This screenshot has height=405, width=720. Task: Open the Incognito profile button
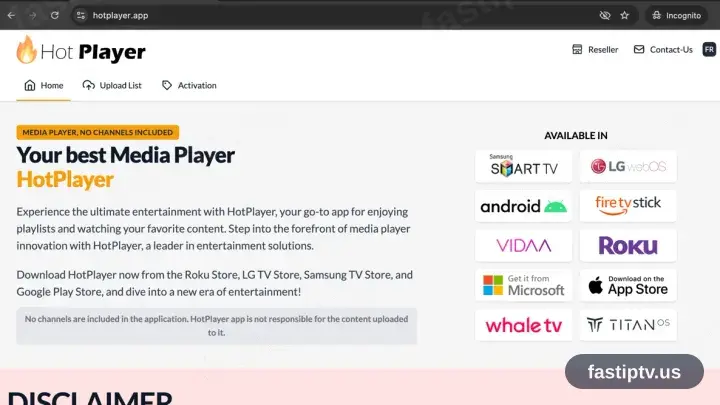point(677,15)
